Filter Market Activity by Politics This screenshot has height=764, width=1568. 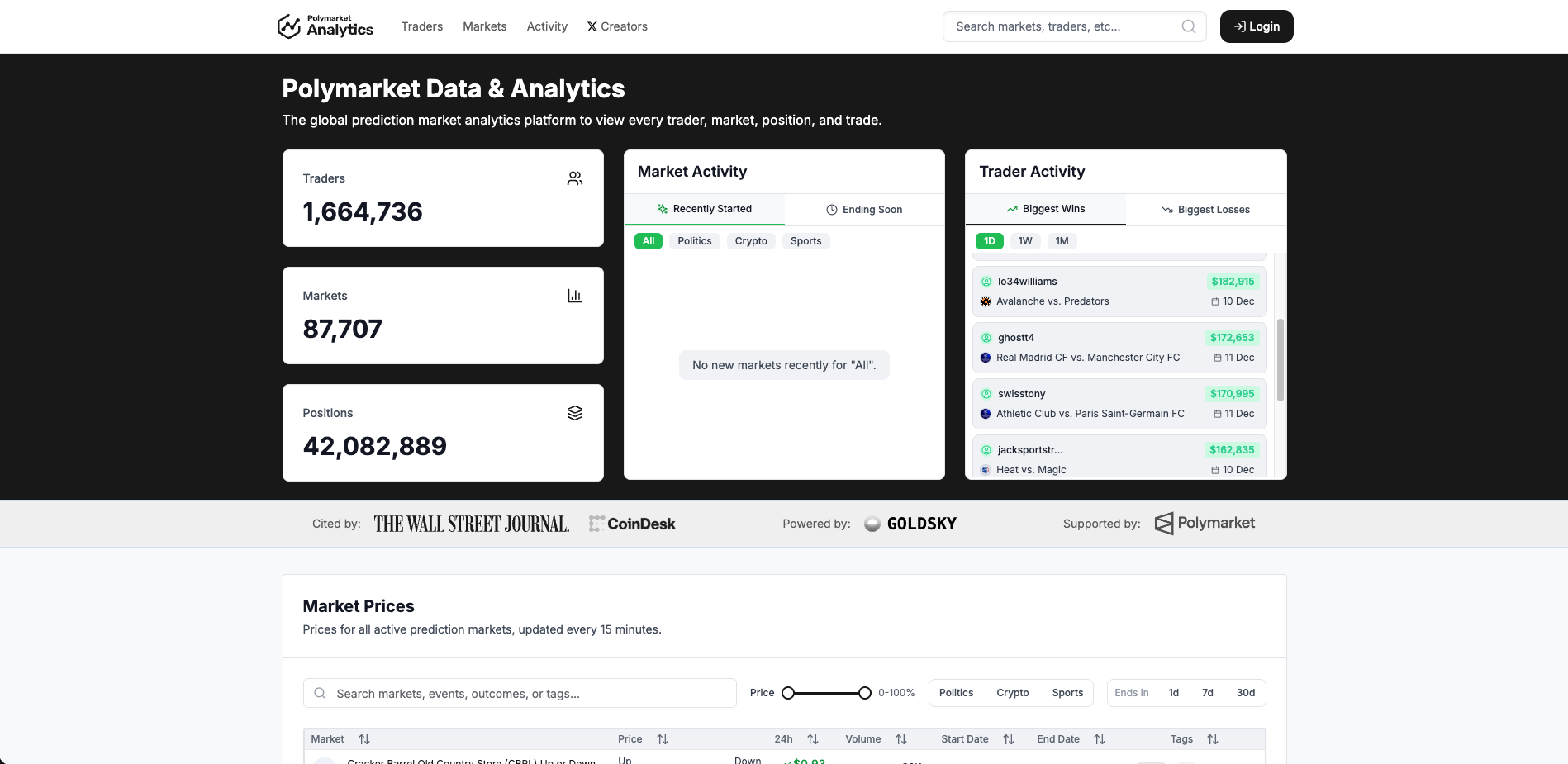click(695, 241)
